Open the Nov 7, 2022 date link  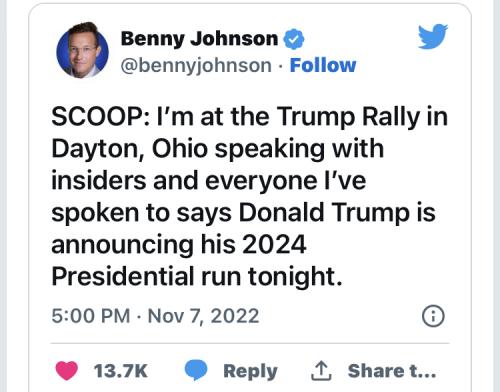[203, 316]
